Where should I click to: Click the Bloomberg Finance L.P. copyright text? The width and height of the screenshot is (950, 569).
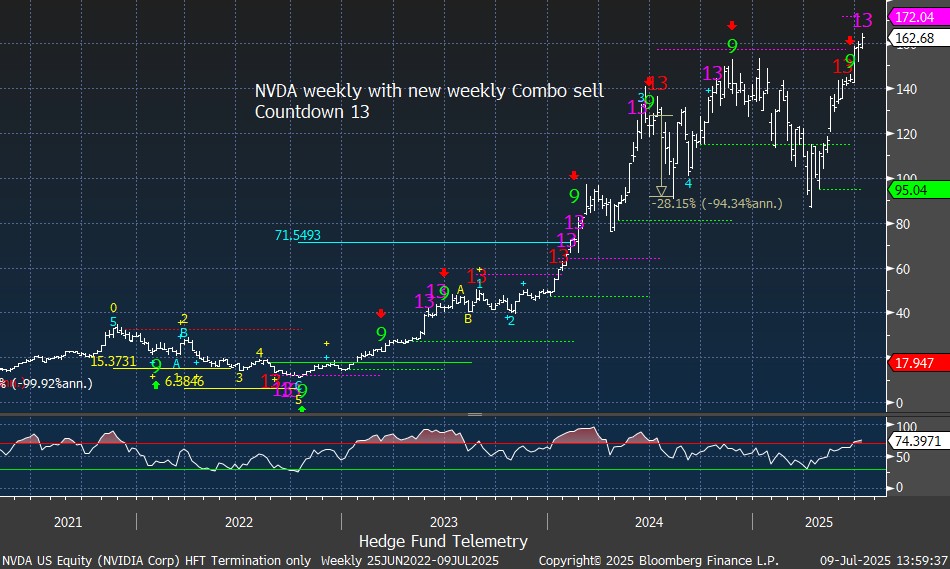[659, 561]
